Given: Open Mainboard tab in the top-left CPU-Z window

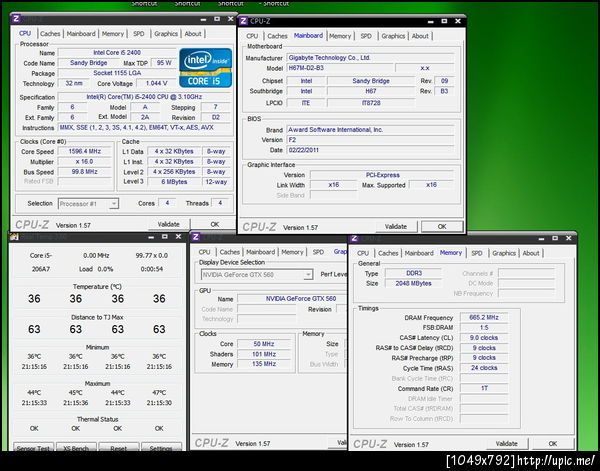Looking at the screenshot, I should tap(81, 34).
